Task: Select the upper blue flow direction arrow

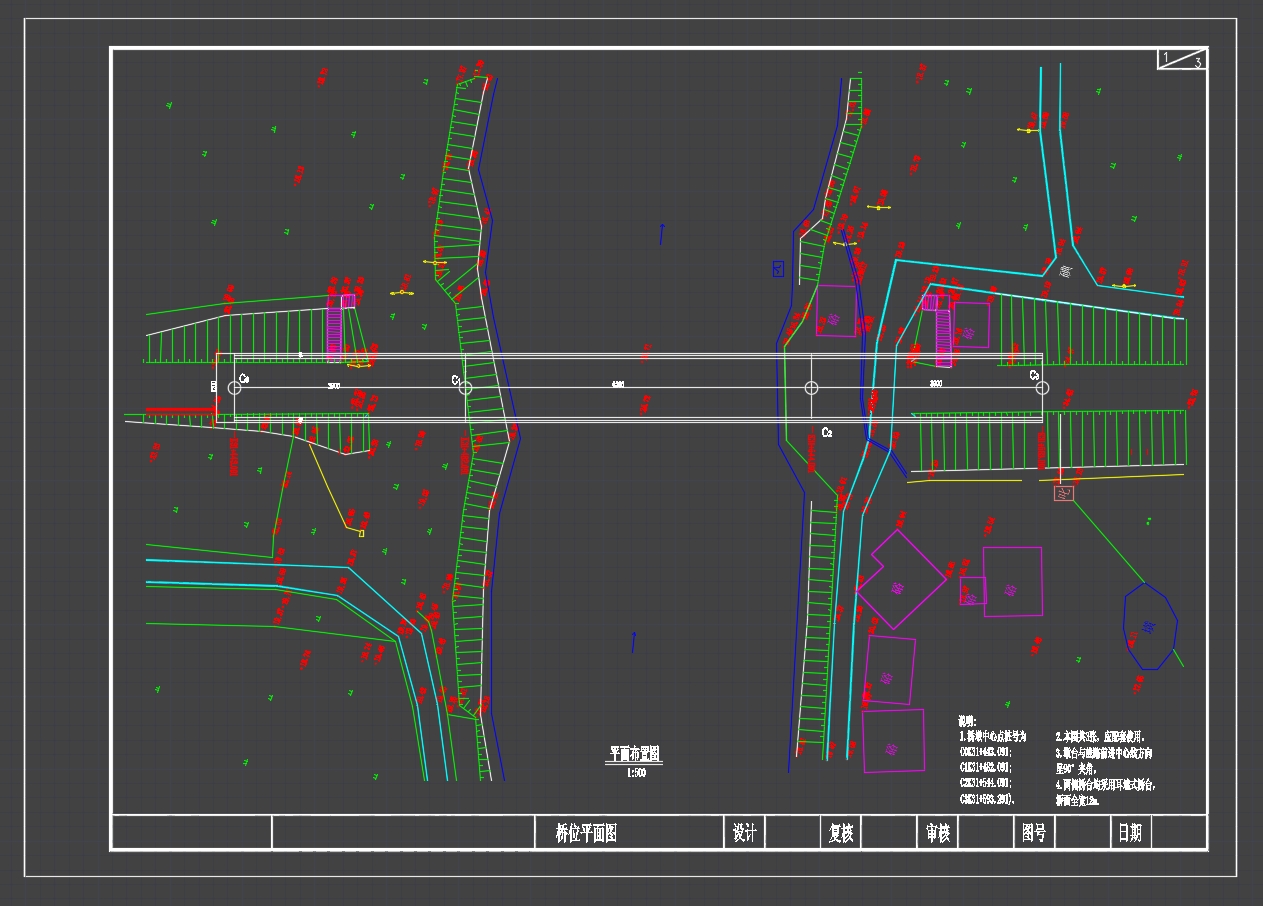Action: 661,234
